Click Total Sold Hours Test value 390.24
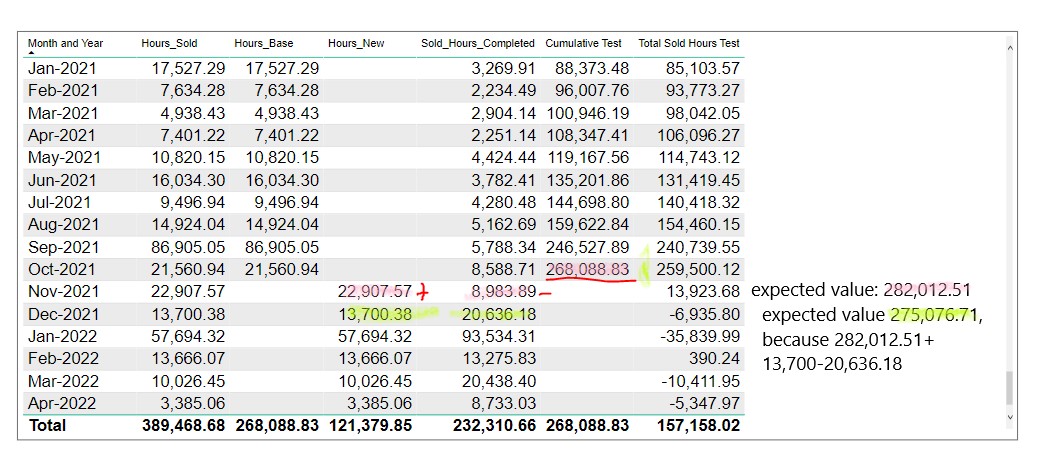The width and height of the screenshot is (1038, 473). tap(716, 359)
